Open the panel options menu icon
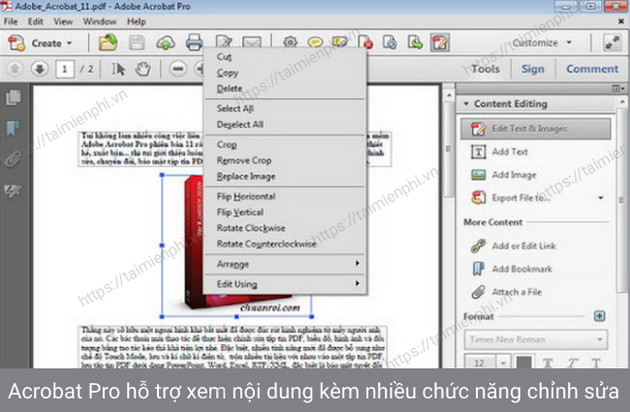Image resolution: width=630 pixels, height=412 pixels. [x=618, y=88]
